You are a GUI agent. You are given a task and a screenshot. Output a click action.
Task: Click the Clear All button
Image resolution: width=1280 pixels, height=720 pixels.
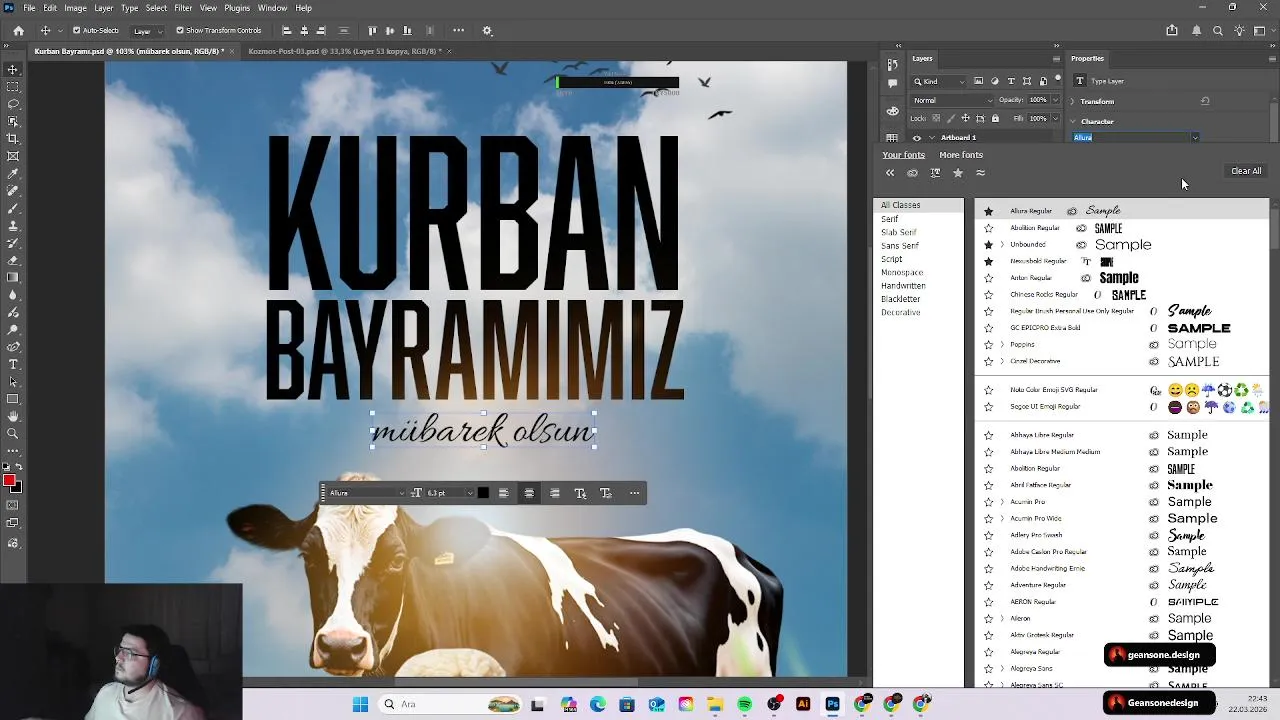pos(1246,171)
